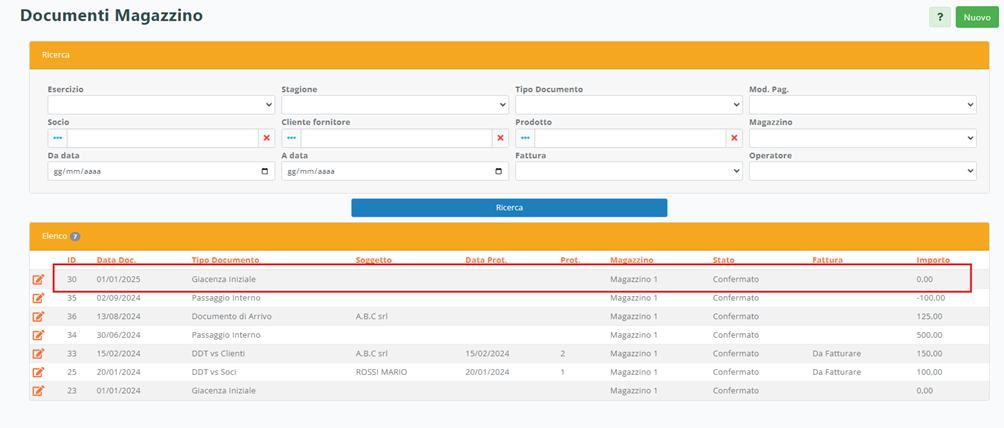Open the Magazzino filter dropdown
The image size is (1004, 428).
862,138
